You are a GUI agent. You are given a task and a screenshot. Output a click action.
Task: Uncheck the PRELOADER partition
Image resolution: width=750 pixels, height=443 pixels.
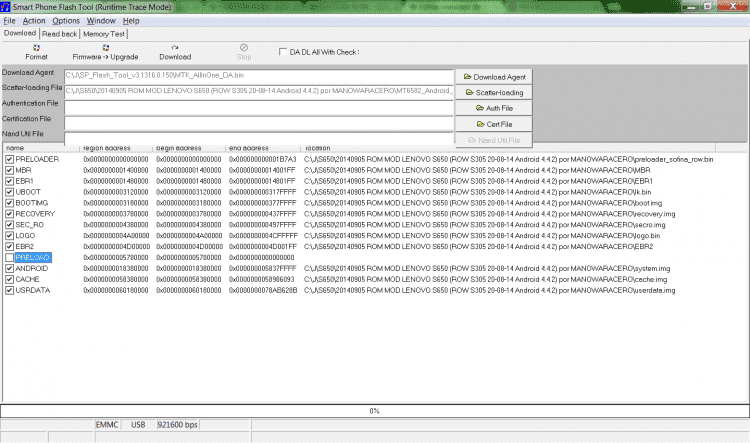(10, 159)
